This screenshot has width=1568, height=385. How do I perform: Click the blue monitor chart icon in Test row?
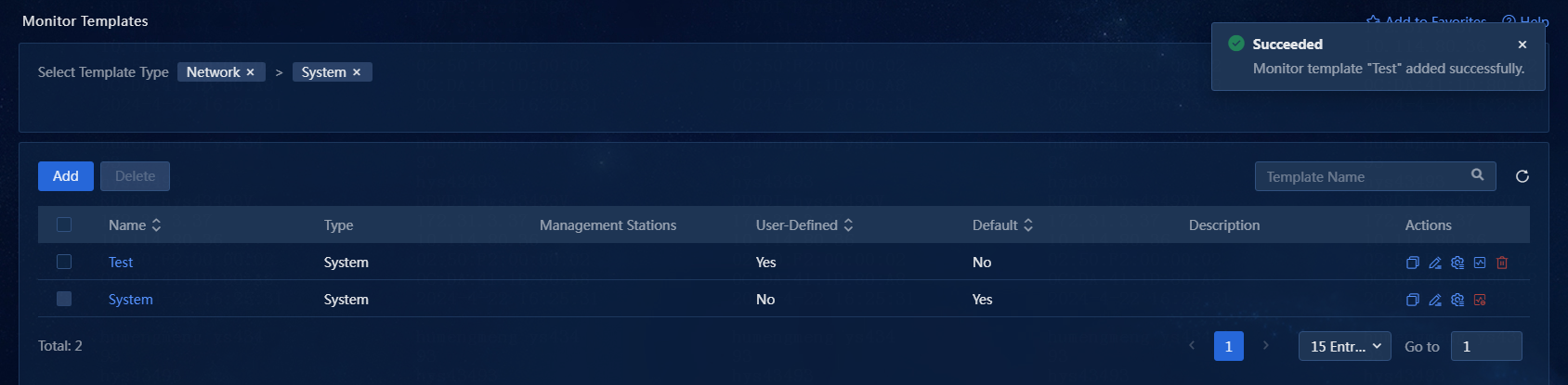tap(1479, 263)
